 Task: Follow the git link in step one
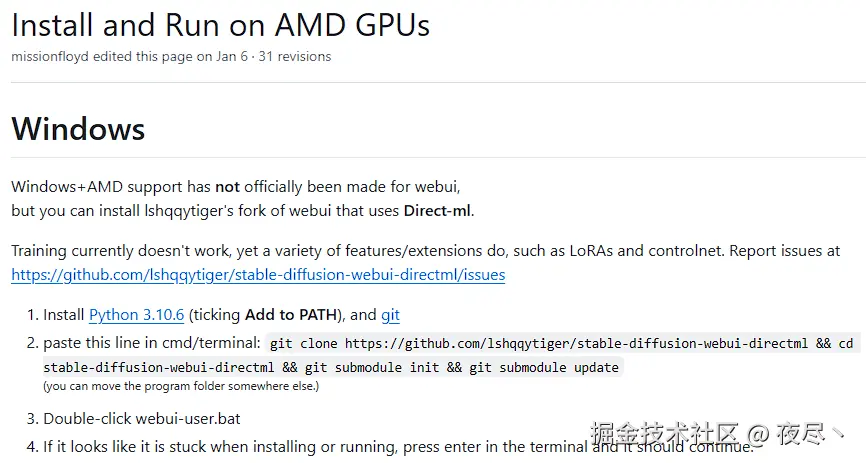(x=390, y=315)
